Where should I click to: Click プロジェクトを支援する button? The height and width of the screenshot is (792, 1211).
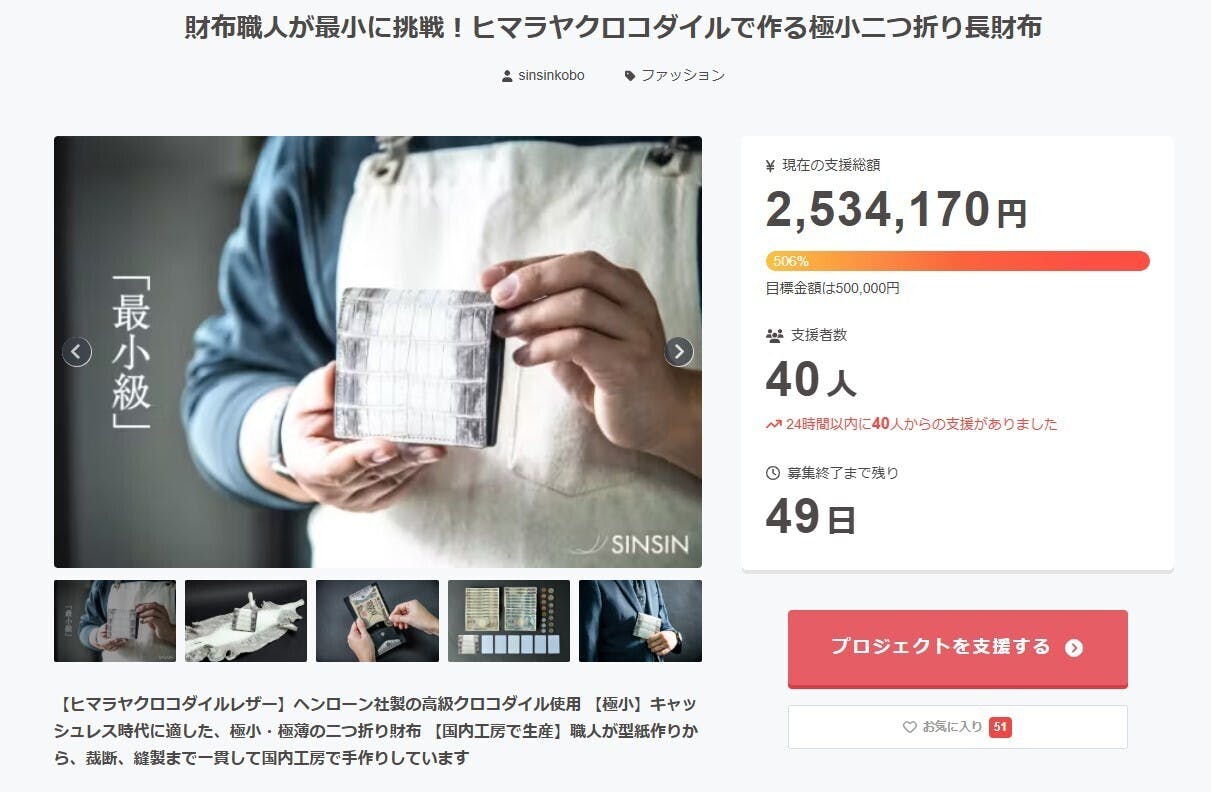click(958, 647)
